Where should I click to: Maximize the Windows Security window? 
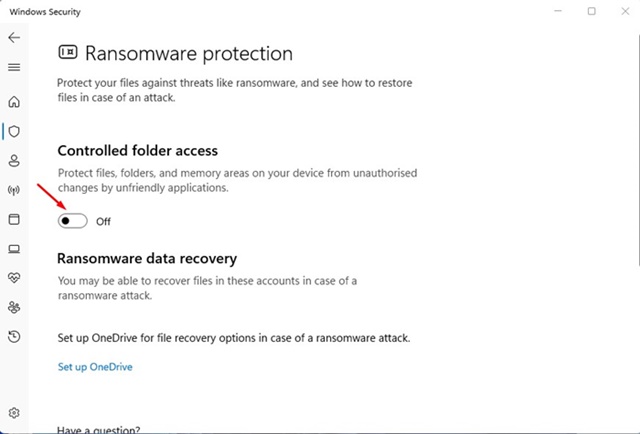pyautogui.click(x=591, y=11)
